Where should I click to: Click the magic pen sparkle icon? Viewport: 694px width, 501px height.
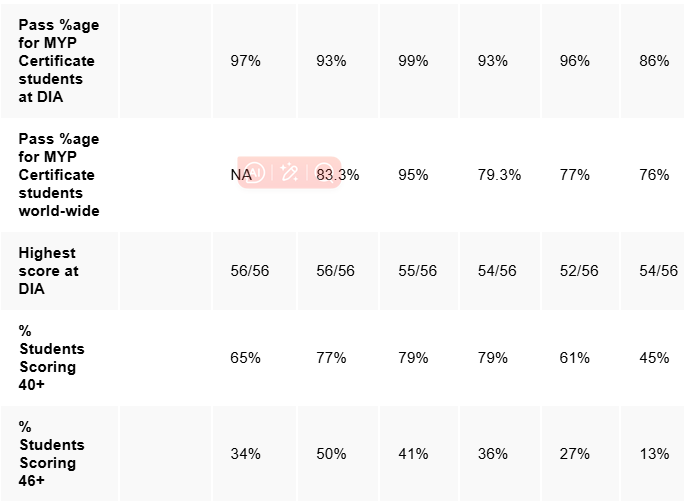click(290, 173)
